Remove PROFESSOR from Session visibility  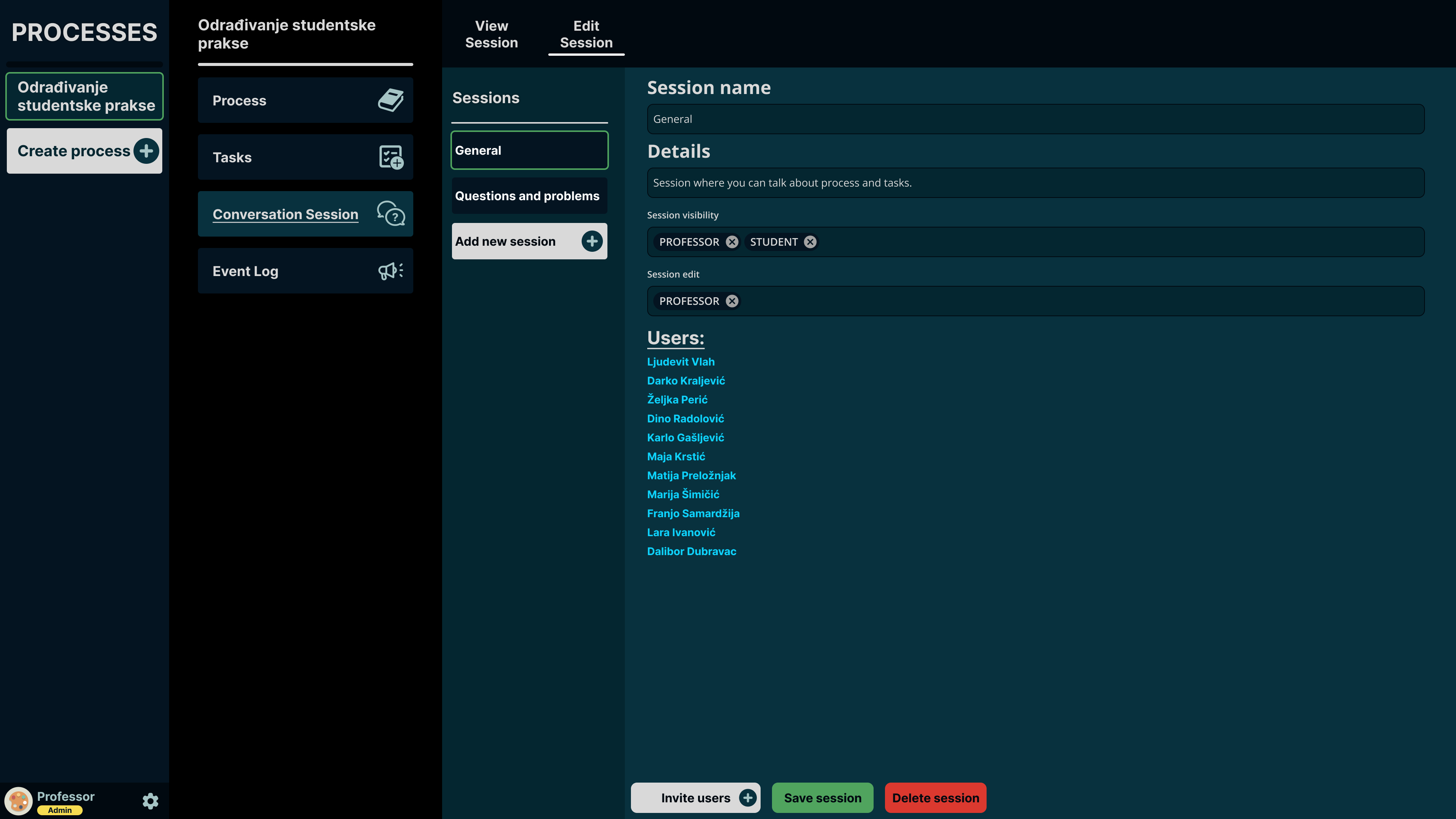732,242
